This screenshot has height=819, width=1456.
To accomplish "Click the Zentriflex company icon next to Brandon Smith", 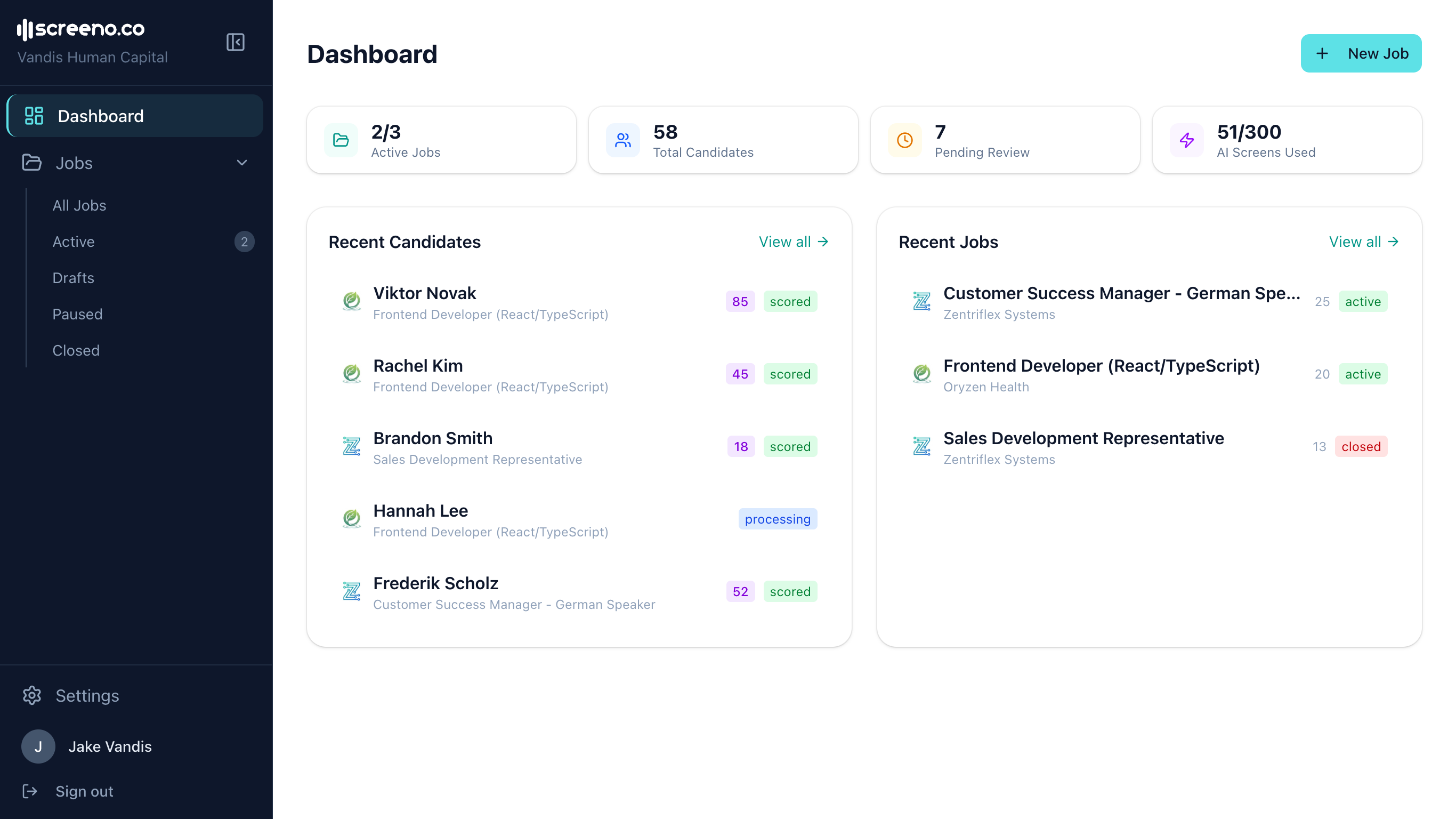I will point(352,446).
